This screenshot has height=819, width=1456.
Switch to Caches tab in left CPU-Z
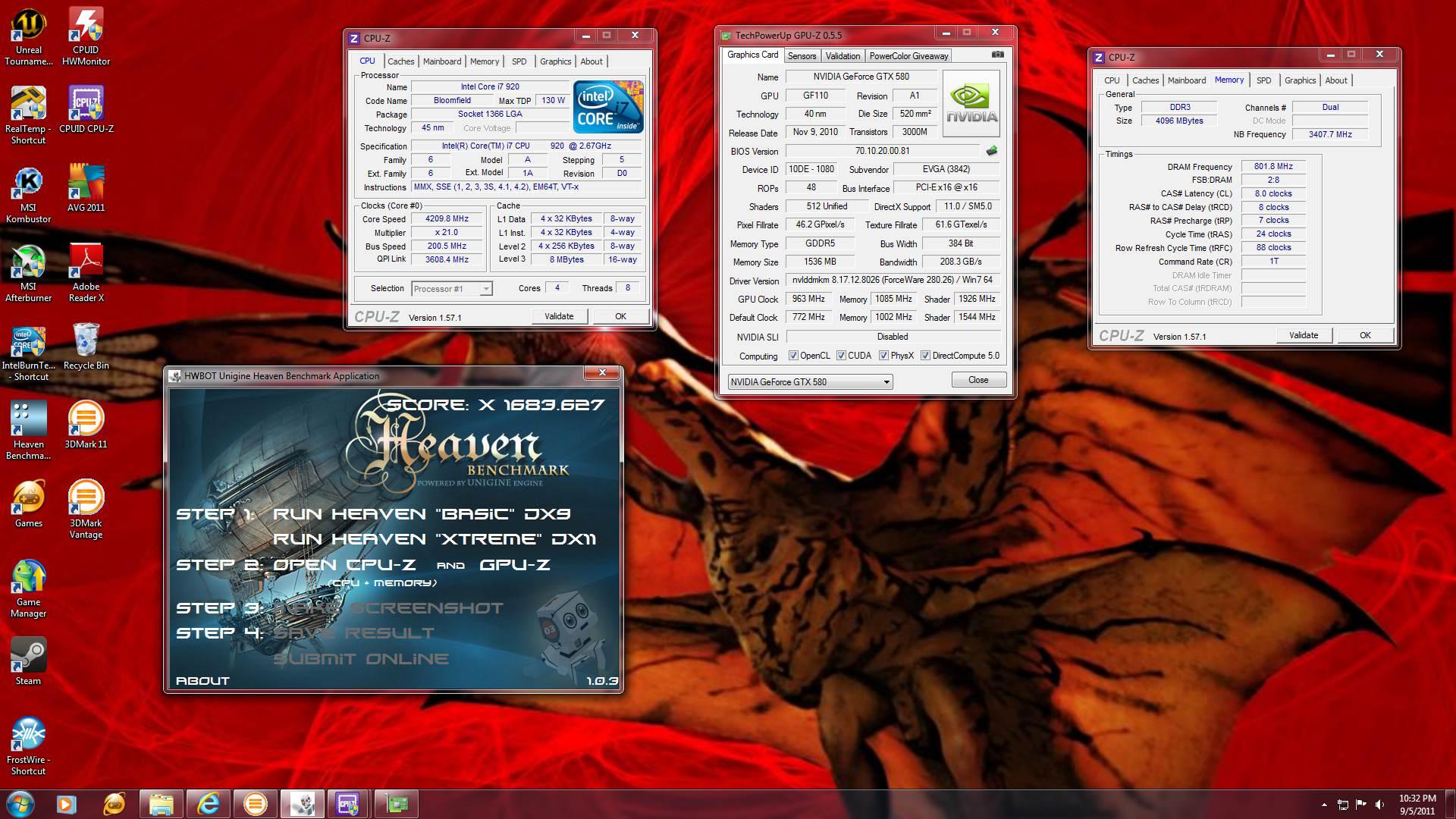coord(400,61)
